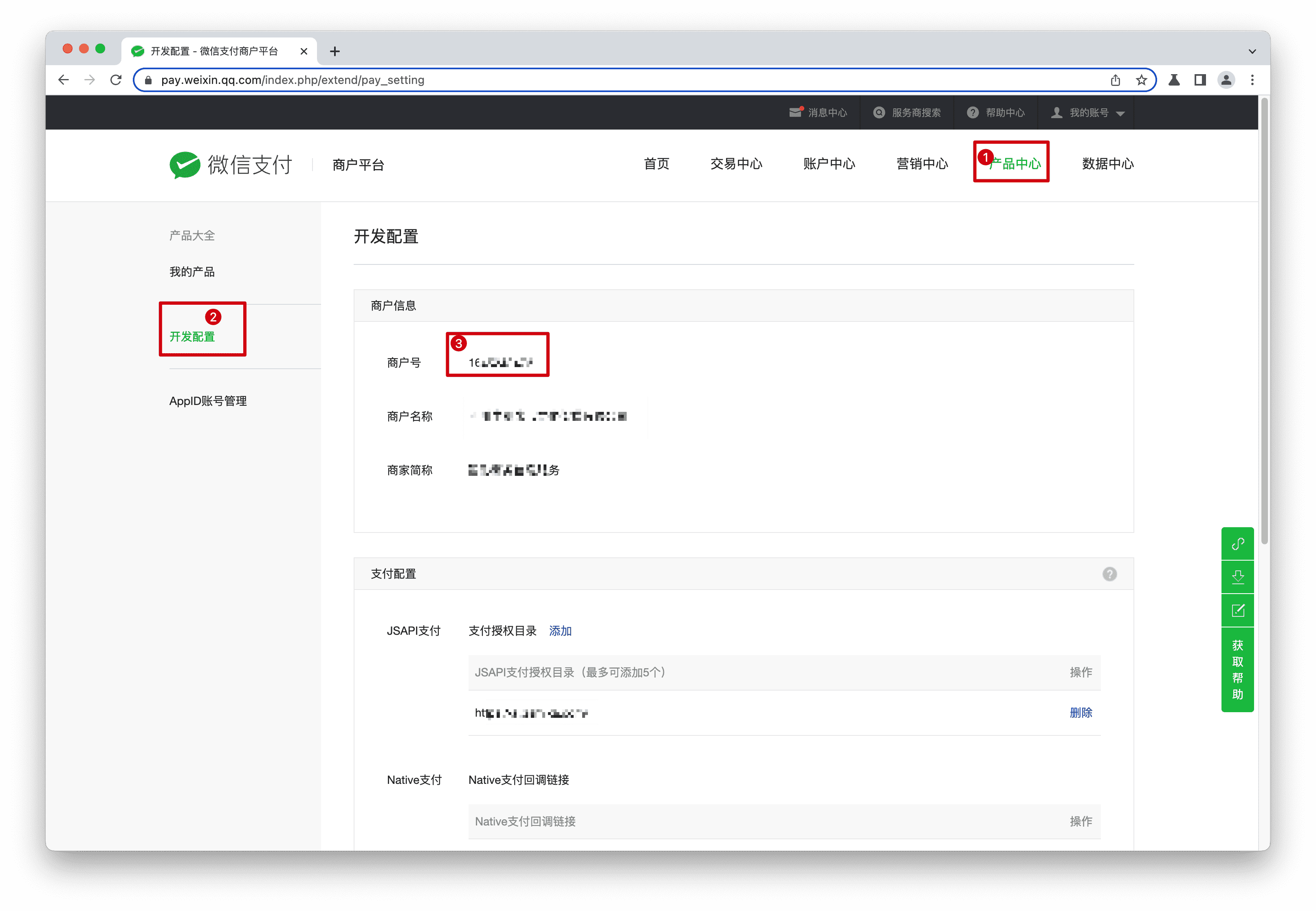Open the 支付配置 help question icon

(1109, 574)
